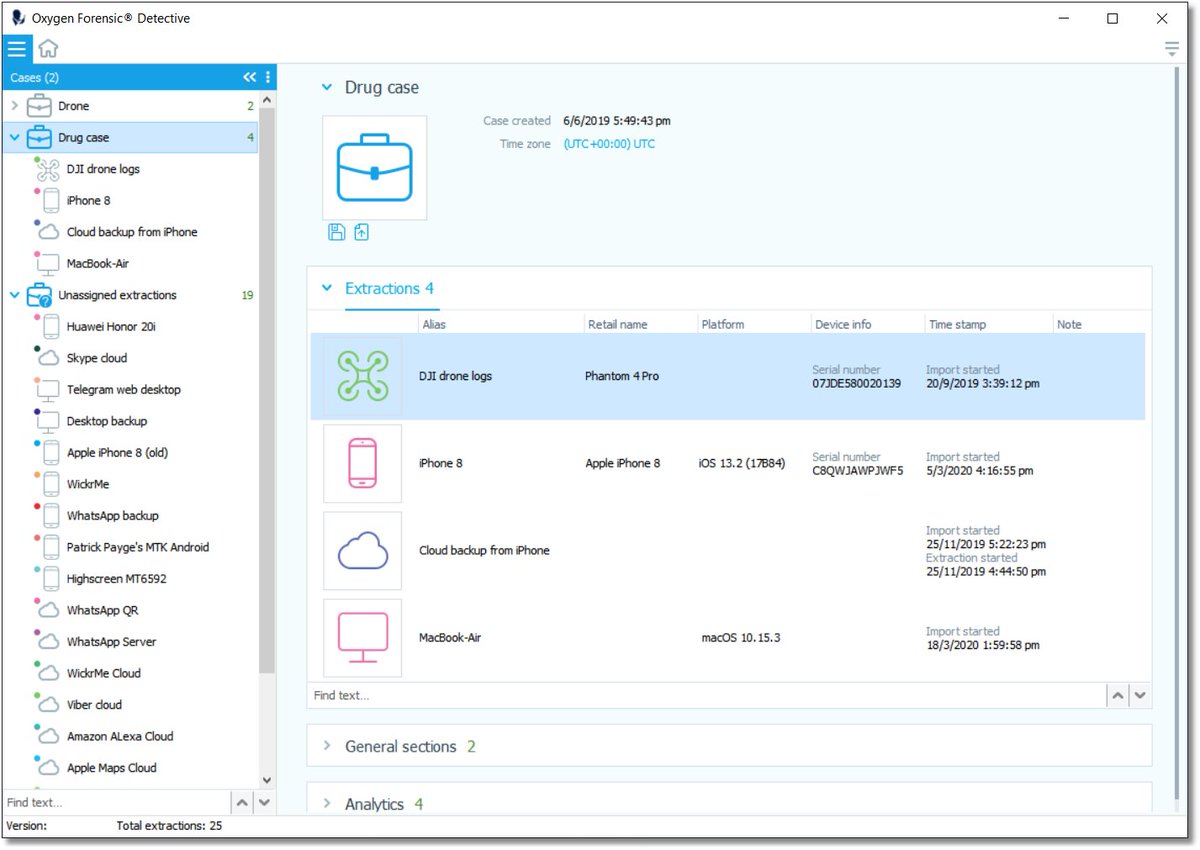
Task: Select Viber cloud in tree
Action: tap(94, 705)
